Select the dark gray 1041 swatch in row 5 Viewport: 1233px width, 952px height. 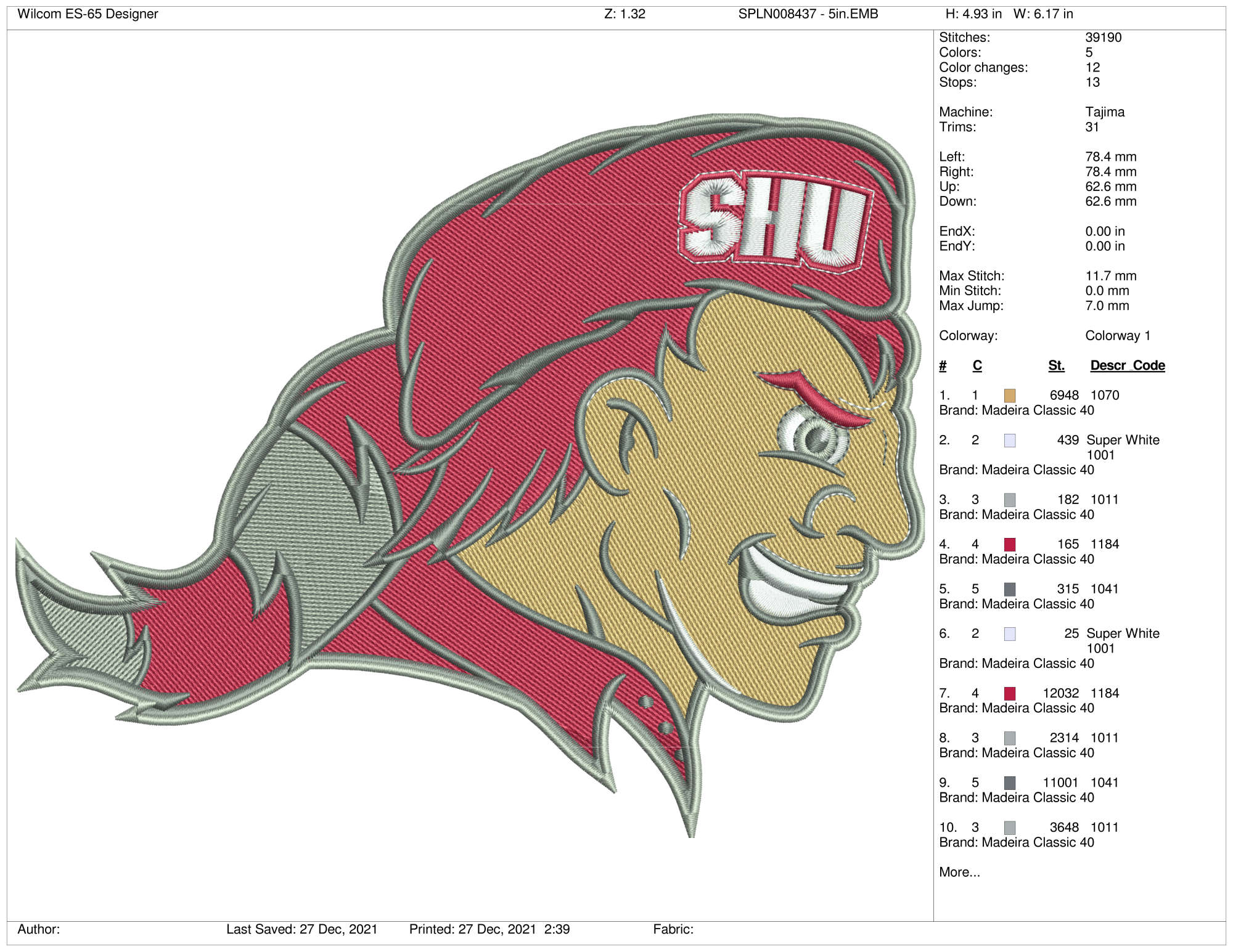click(x=1010, y=589)
